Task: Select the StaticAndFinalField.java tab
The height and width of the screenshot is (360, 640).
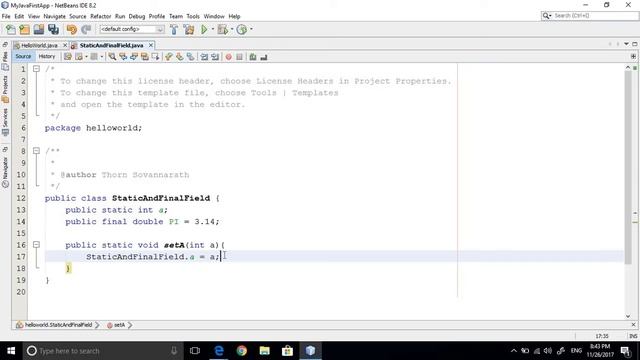Action: (x=111, y=45)
